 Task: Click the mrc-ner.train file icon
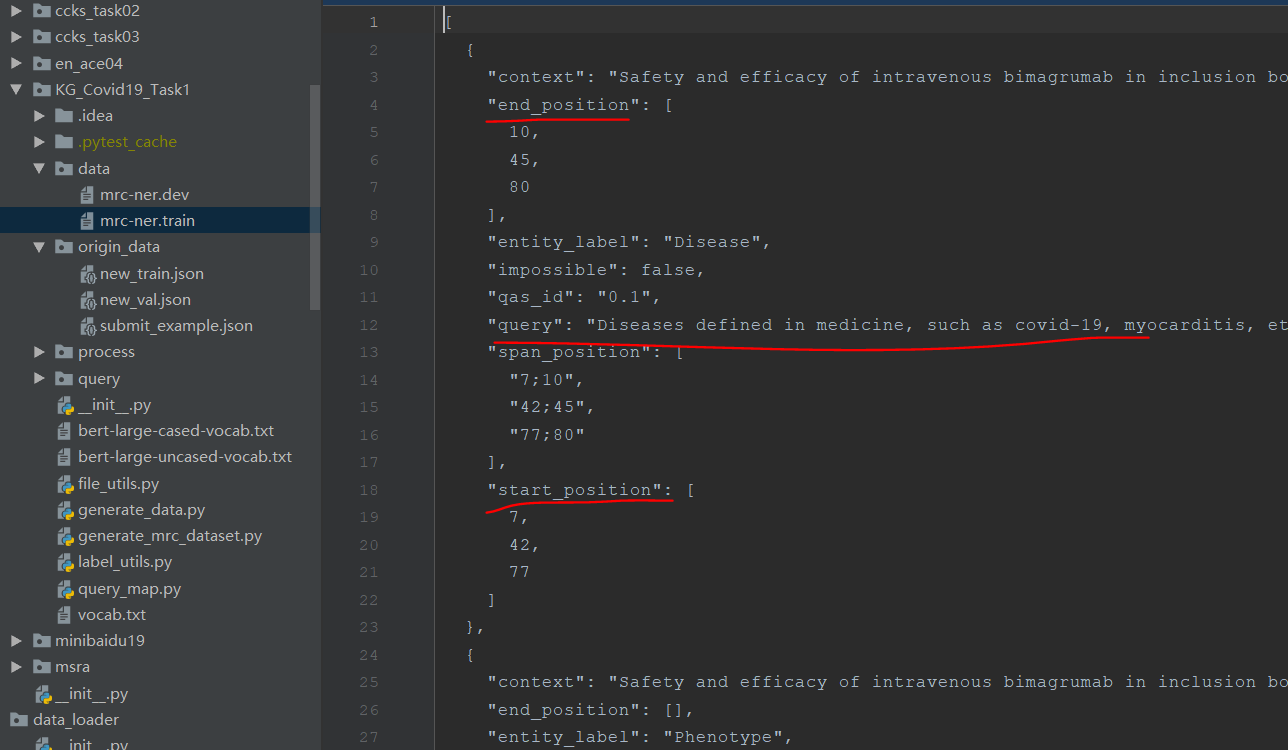tap(87, 220)
